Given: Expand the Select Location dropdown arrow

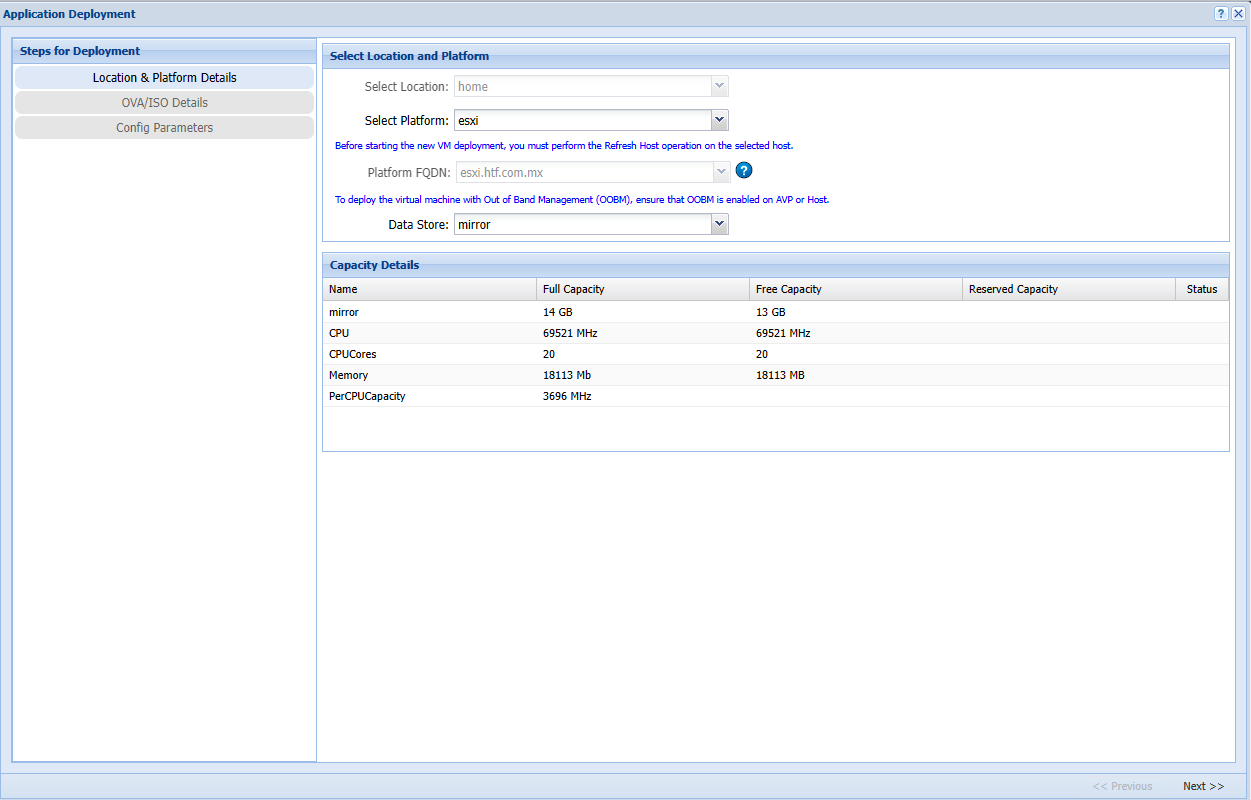Looking at the screenshot, I should coord(719,87).
